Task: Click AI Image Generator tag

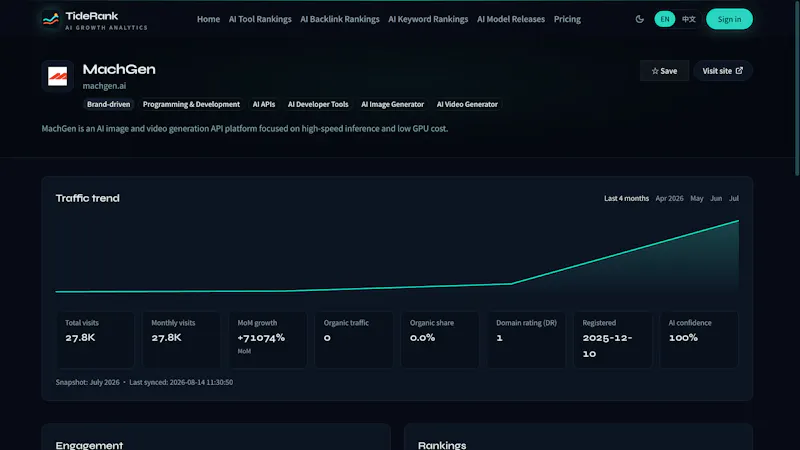Action: [x=392, y=104]
